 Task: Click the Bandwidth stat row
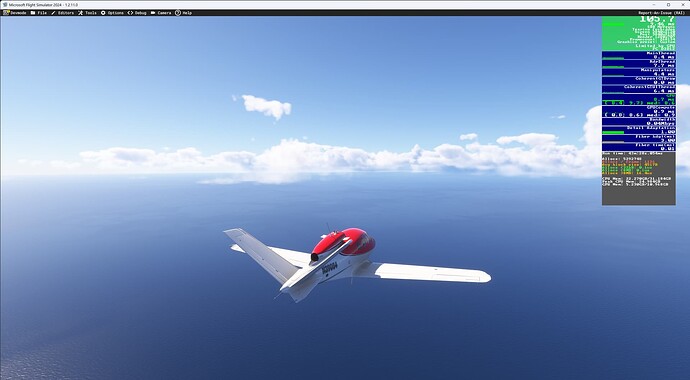pos(639,121)
